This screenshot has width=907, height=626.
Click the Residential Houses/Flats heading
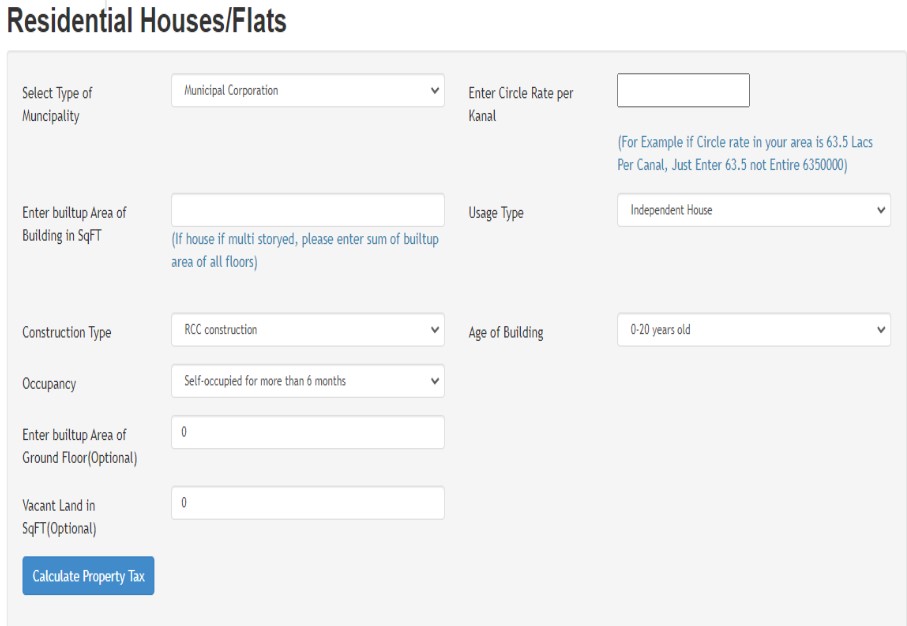coord(147,22)
